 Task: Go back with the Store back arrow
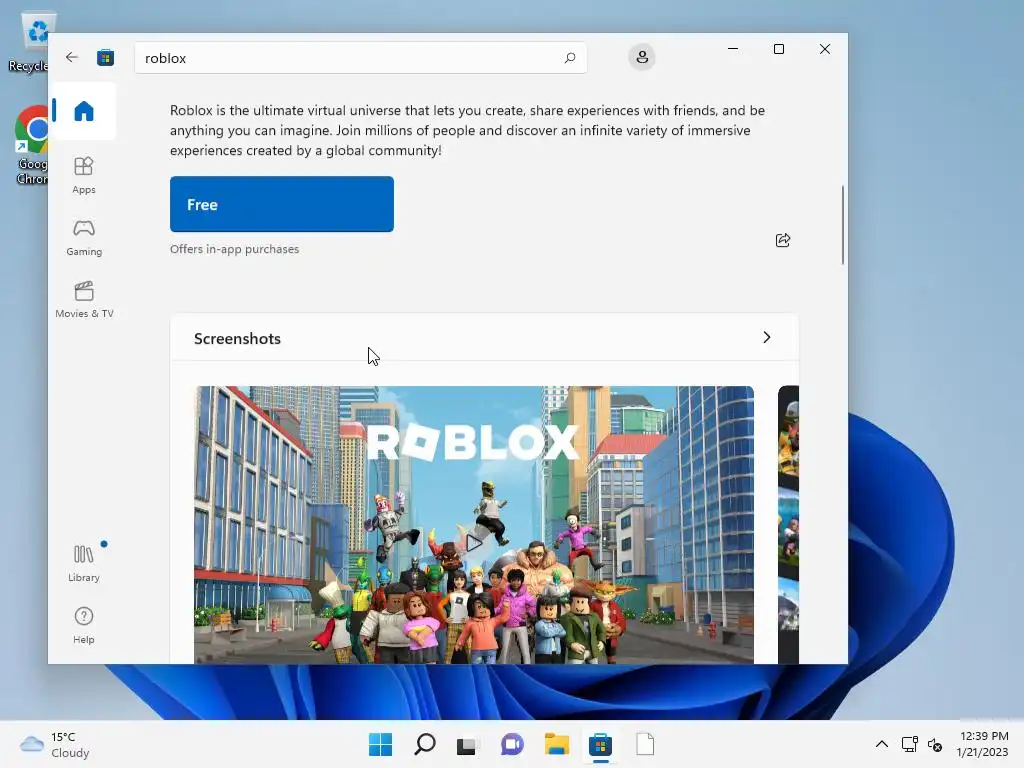tap(72, 57)
